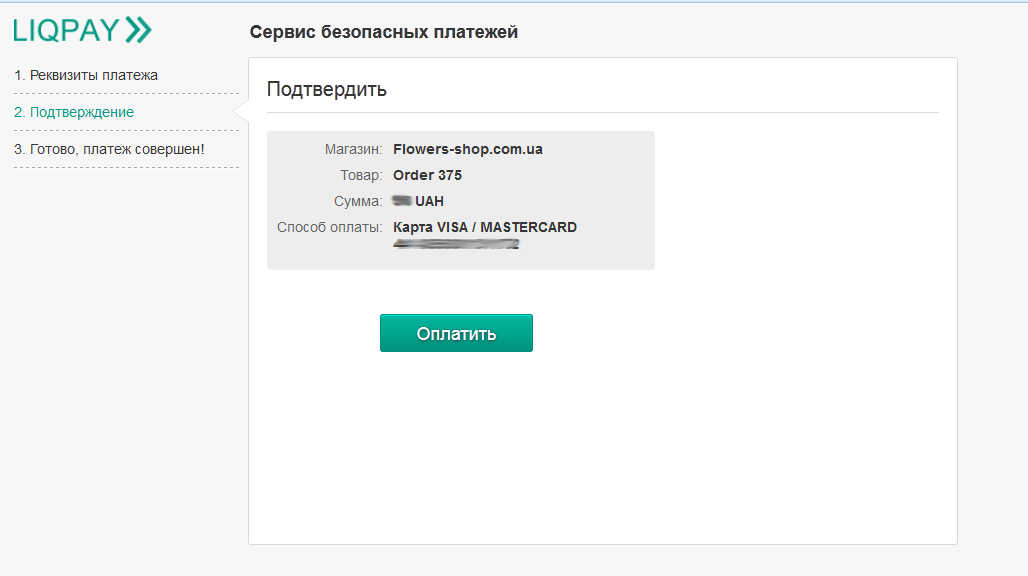This screenshot has height=576, width=1028.
Task: Click the Сервис безопасных платежей title
Action: [x=384, y=32]
